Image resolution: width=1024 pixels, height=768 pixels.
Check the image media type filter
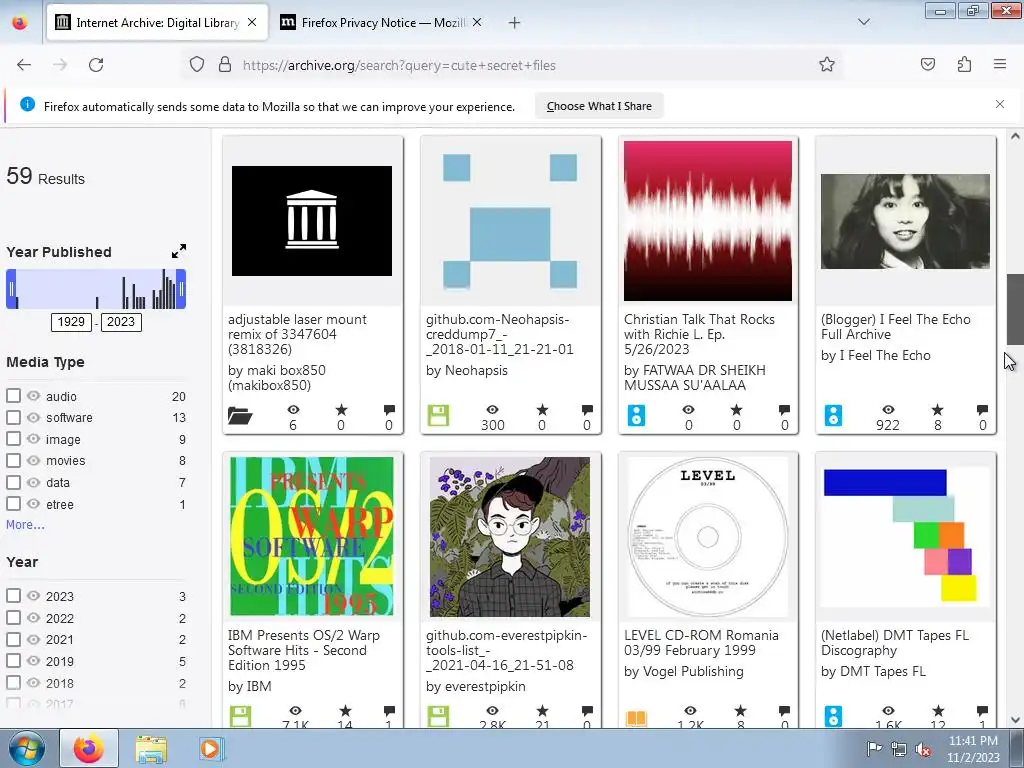pos(13,439)
